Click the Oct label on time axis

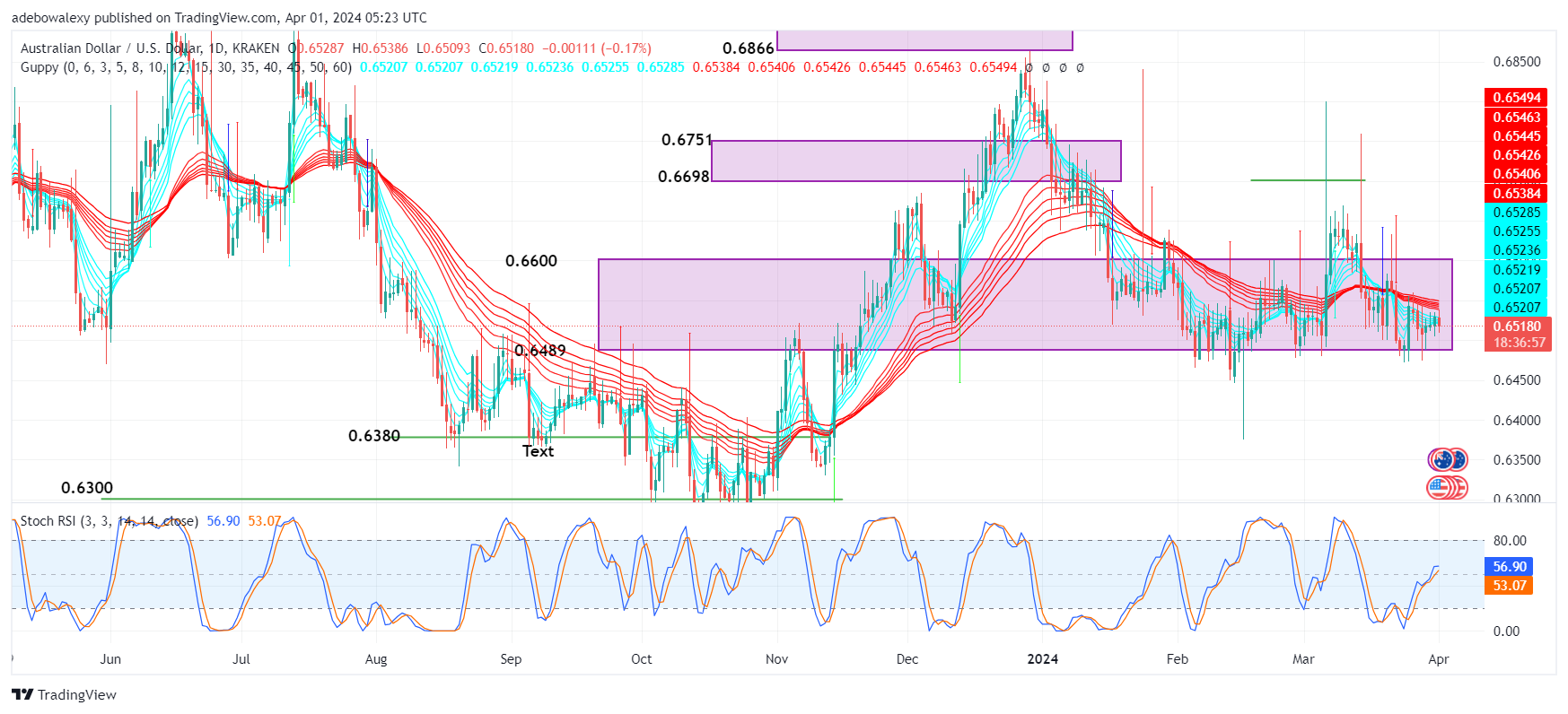642,659
